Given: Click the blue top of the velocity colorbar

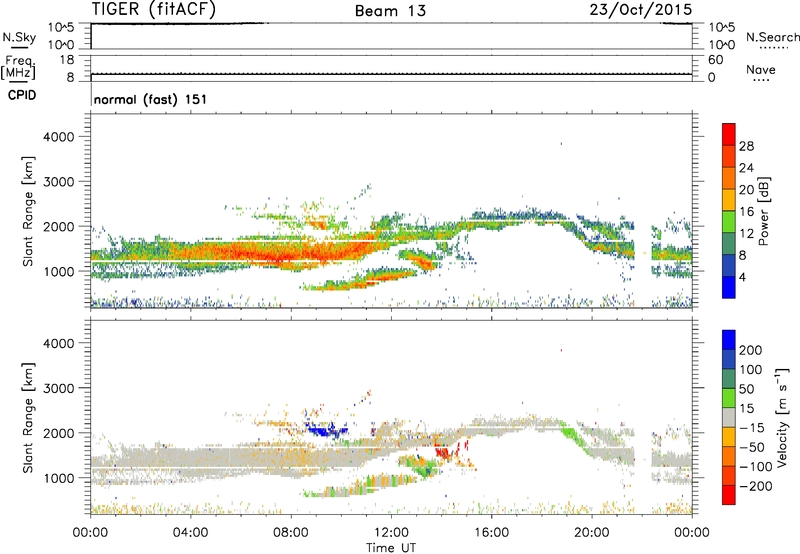Looking at the screenshot, I should [729, 339].
